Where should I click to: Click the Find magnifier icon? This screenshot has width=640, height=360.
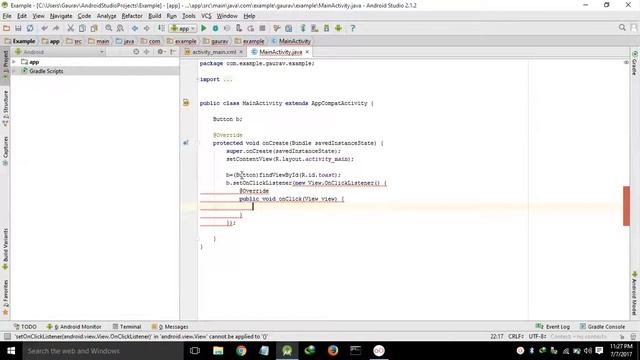pos(109,28)
